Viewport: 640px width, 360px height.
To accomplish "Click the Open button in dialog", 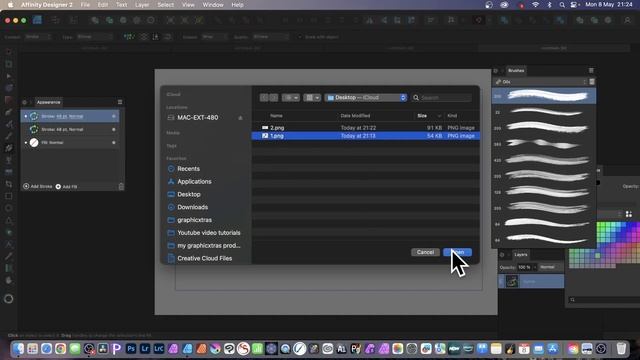I will (x=458, y=252).
